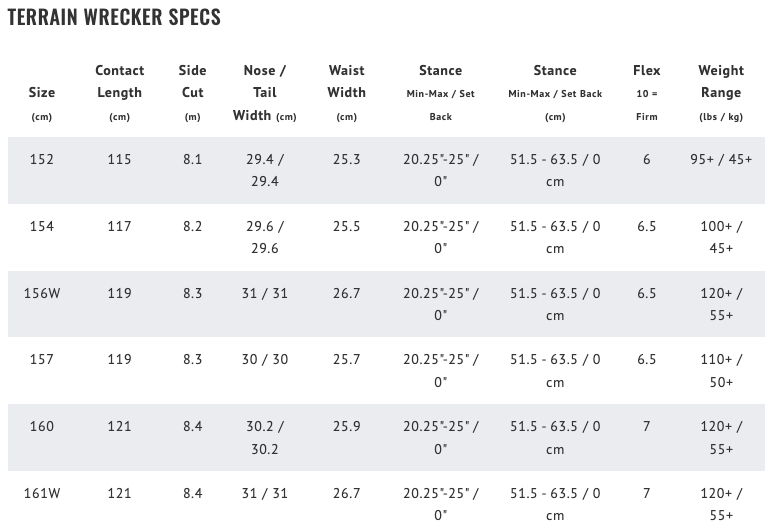The height and width of the screenshot is (530, 771).
Task: Select the Side Cut column header
Action: 192,82
